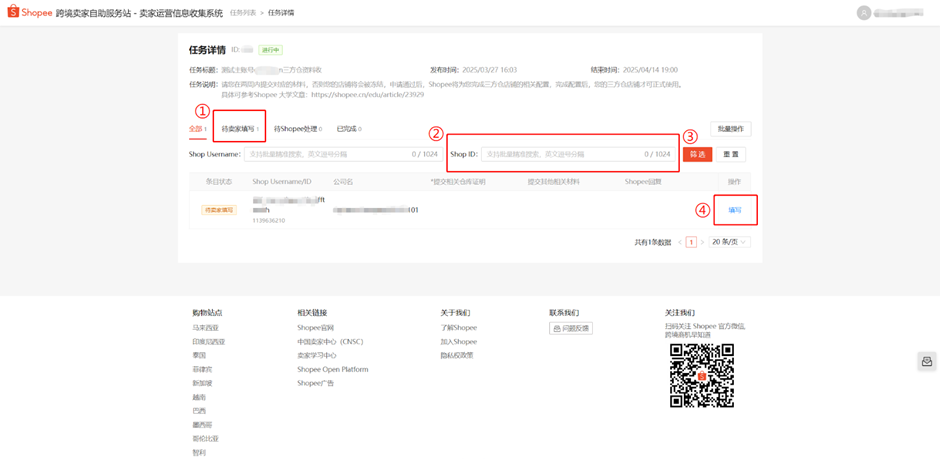Screen dimensions: 940x460
Task: Click the 操作 column header
Action: (x=734, y=181)
